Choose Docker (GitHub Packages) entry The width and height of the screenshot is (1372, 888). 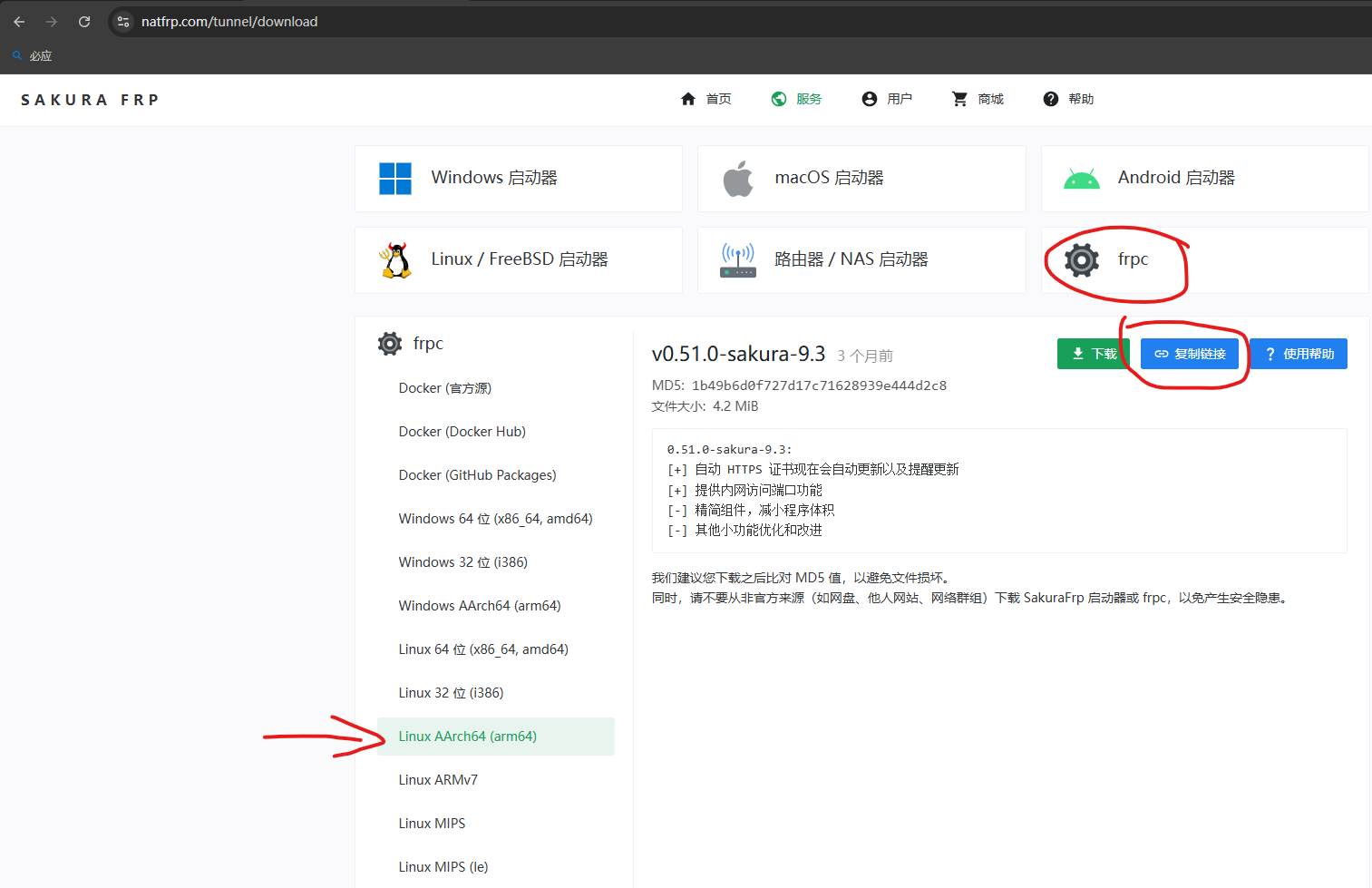(496, 475)
